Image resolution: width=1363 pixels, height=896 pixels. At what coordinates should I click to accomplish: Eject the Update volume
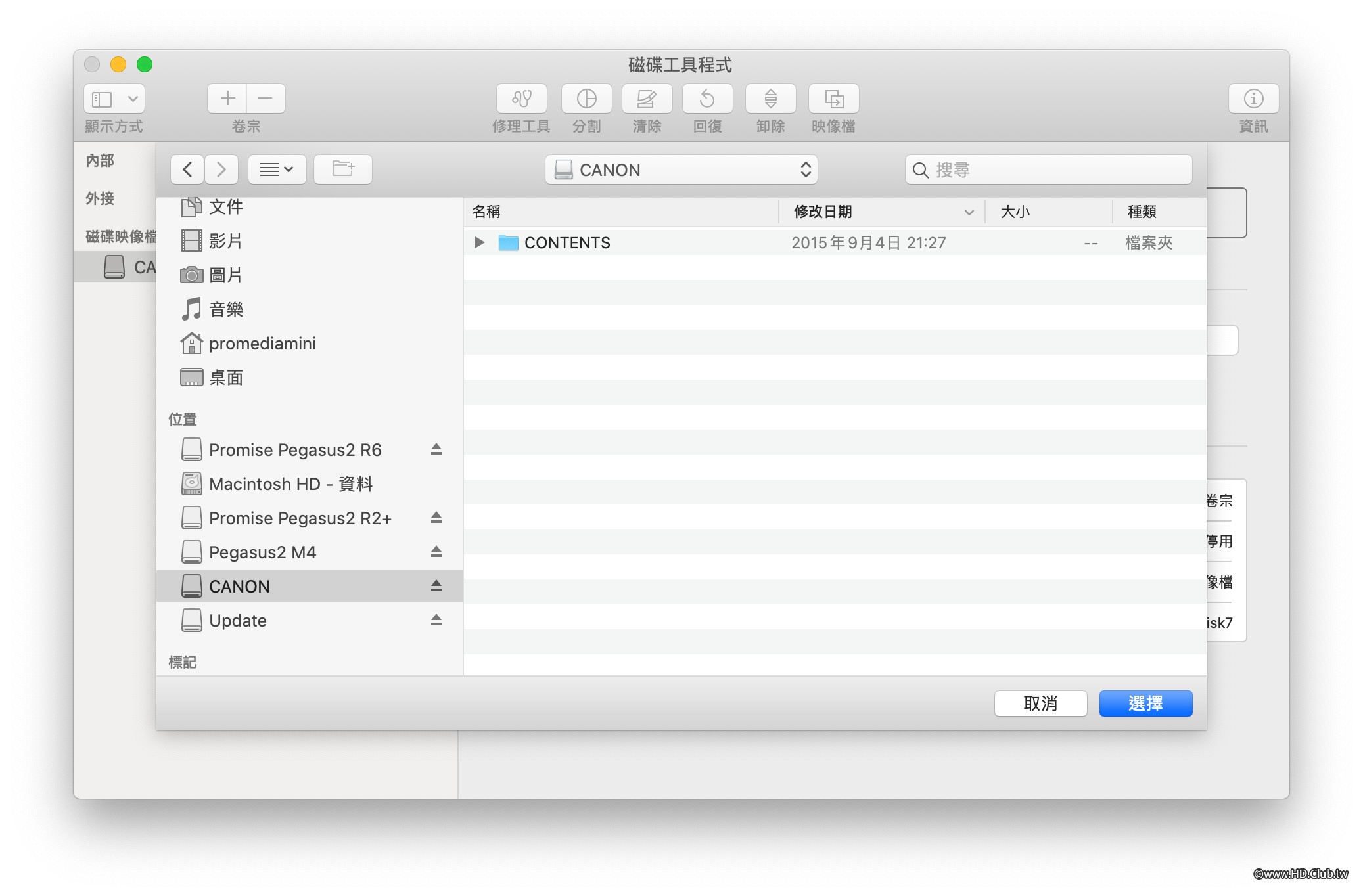pyautogui.click(x=436, y=620)
